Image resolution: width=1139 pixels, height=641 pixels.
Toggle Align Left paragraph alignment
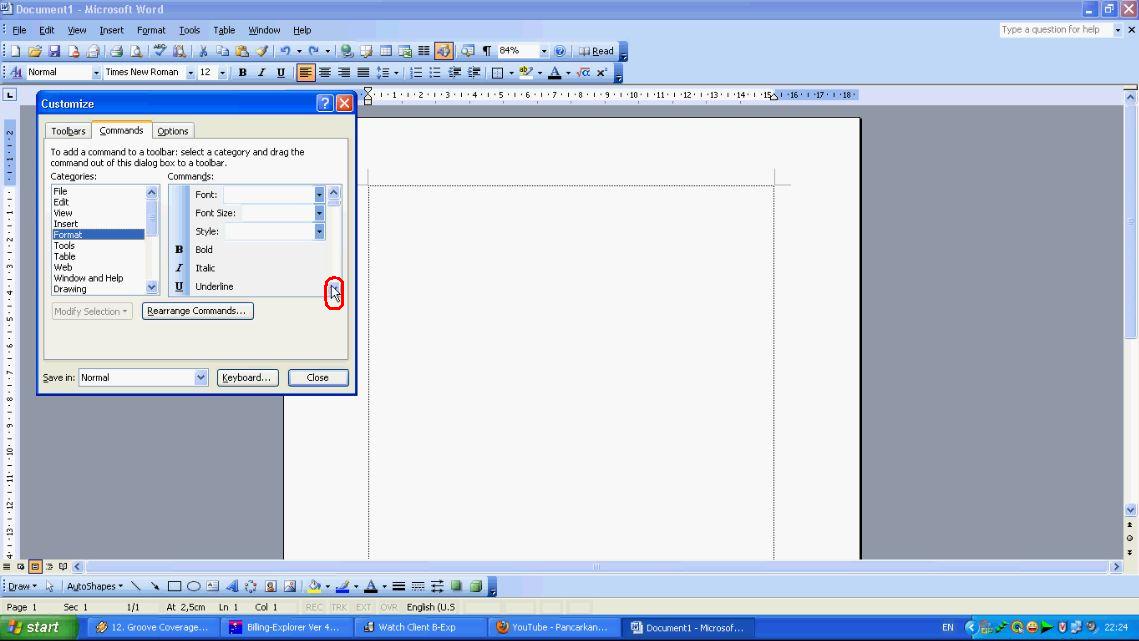[306, 72]
